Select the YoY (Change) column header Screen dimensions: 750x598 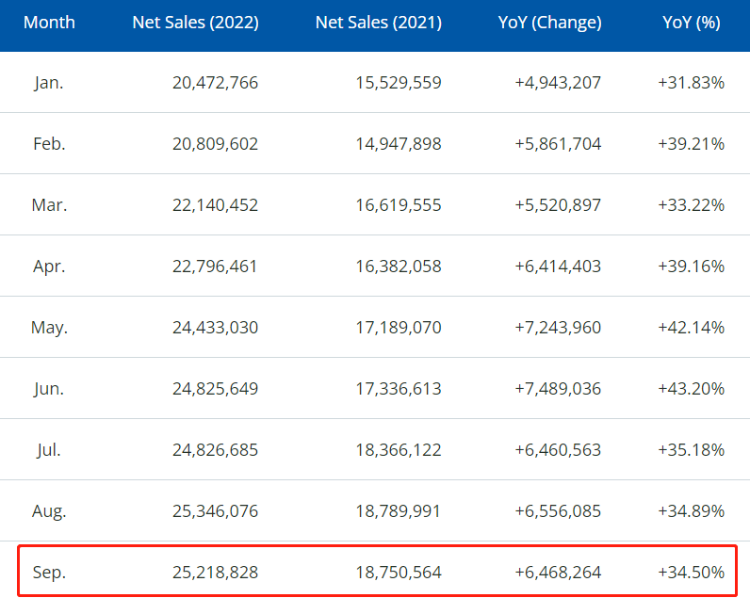point(549,22)
